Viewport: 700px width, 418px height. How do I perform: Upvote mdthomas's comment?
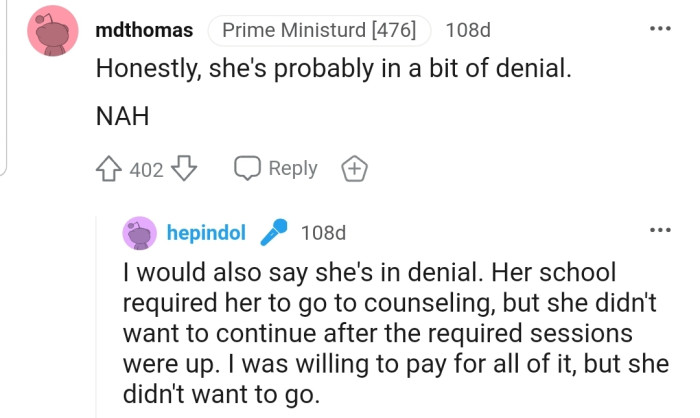click(109, 169)
